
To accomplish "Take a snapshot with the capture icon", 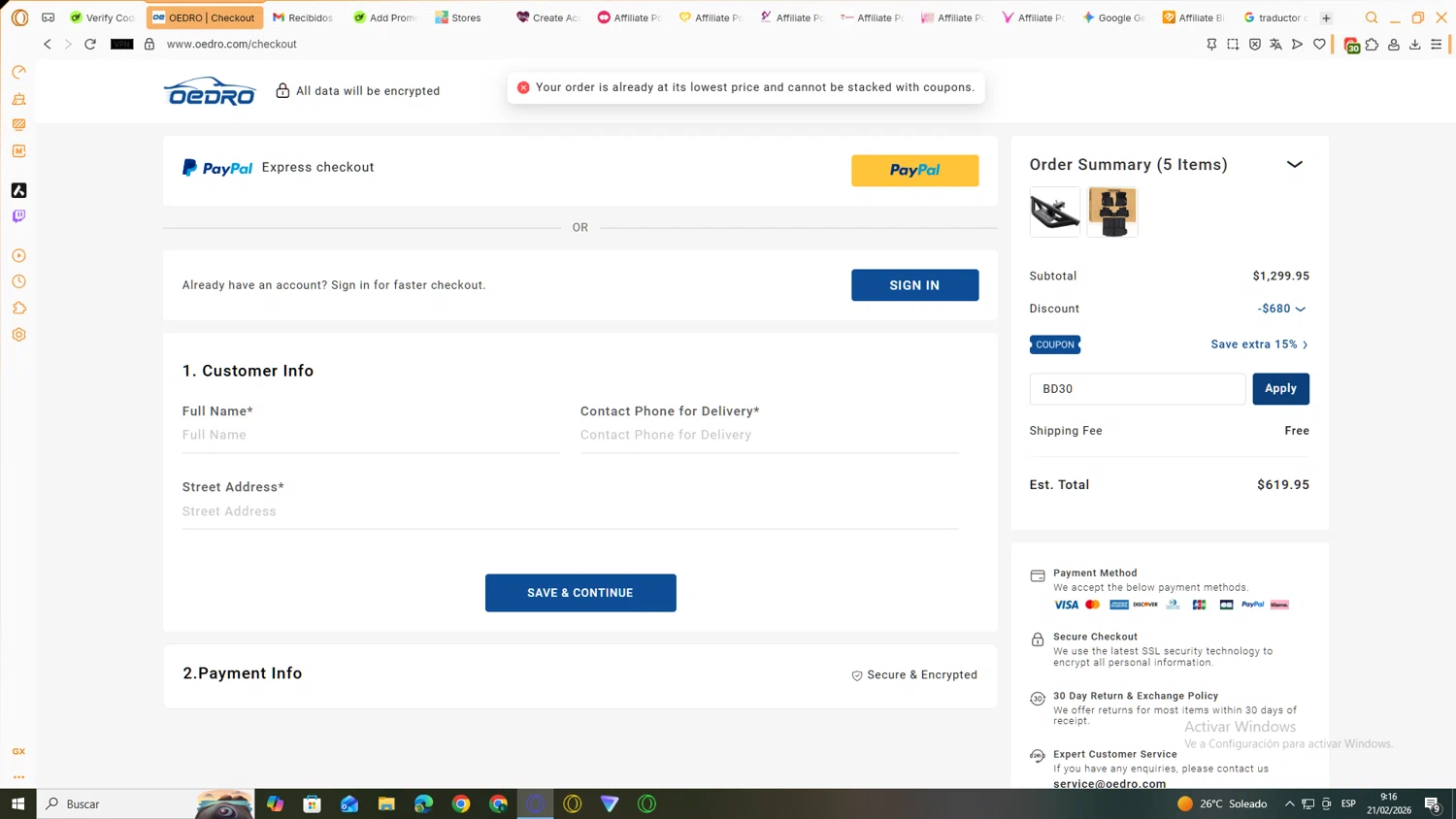I will pyautogui.click(x=1233, y=44).
